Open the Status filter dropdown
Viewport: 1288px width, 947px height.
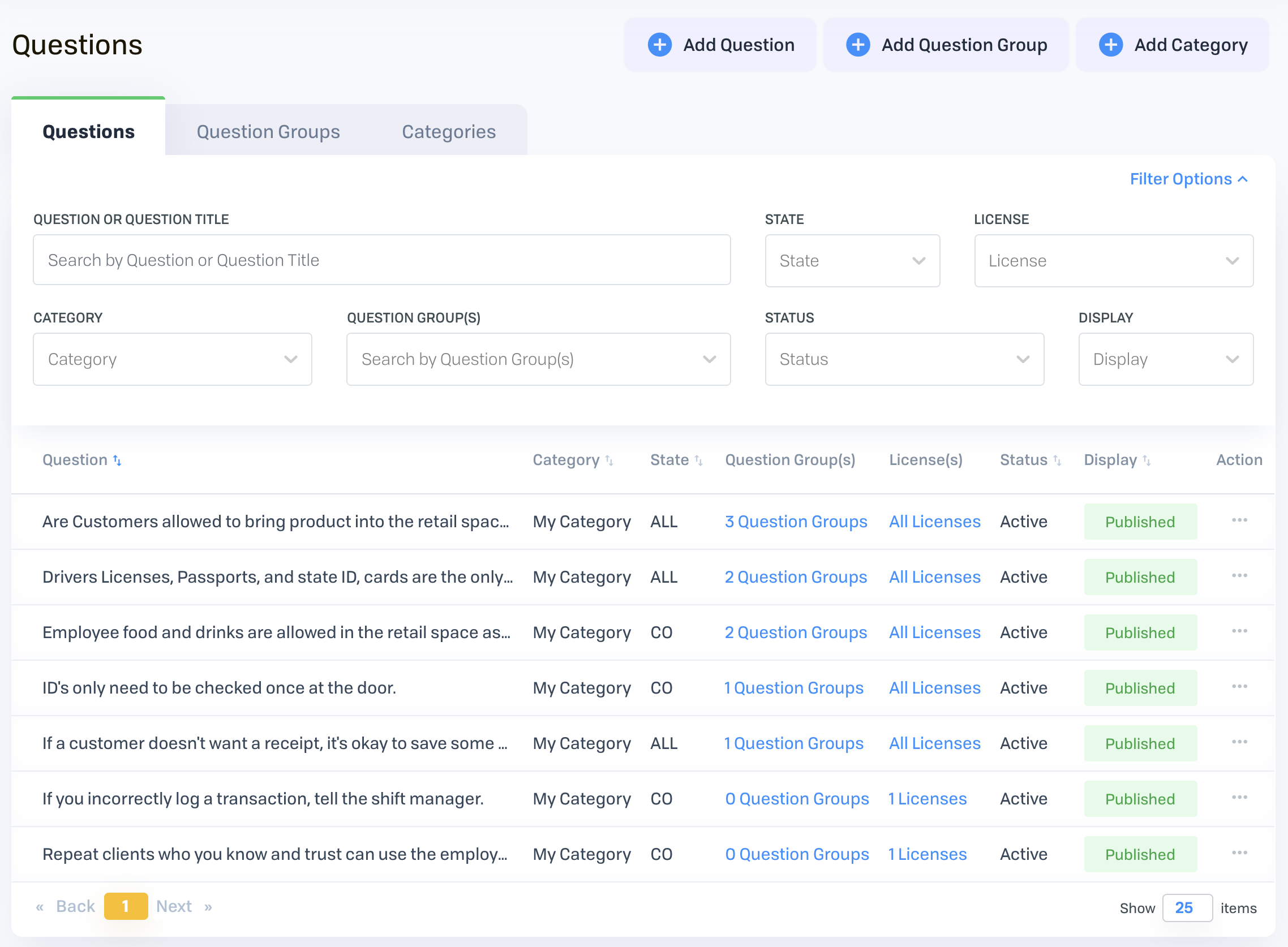tap(904, 359)
